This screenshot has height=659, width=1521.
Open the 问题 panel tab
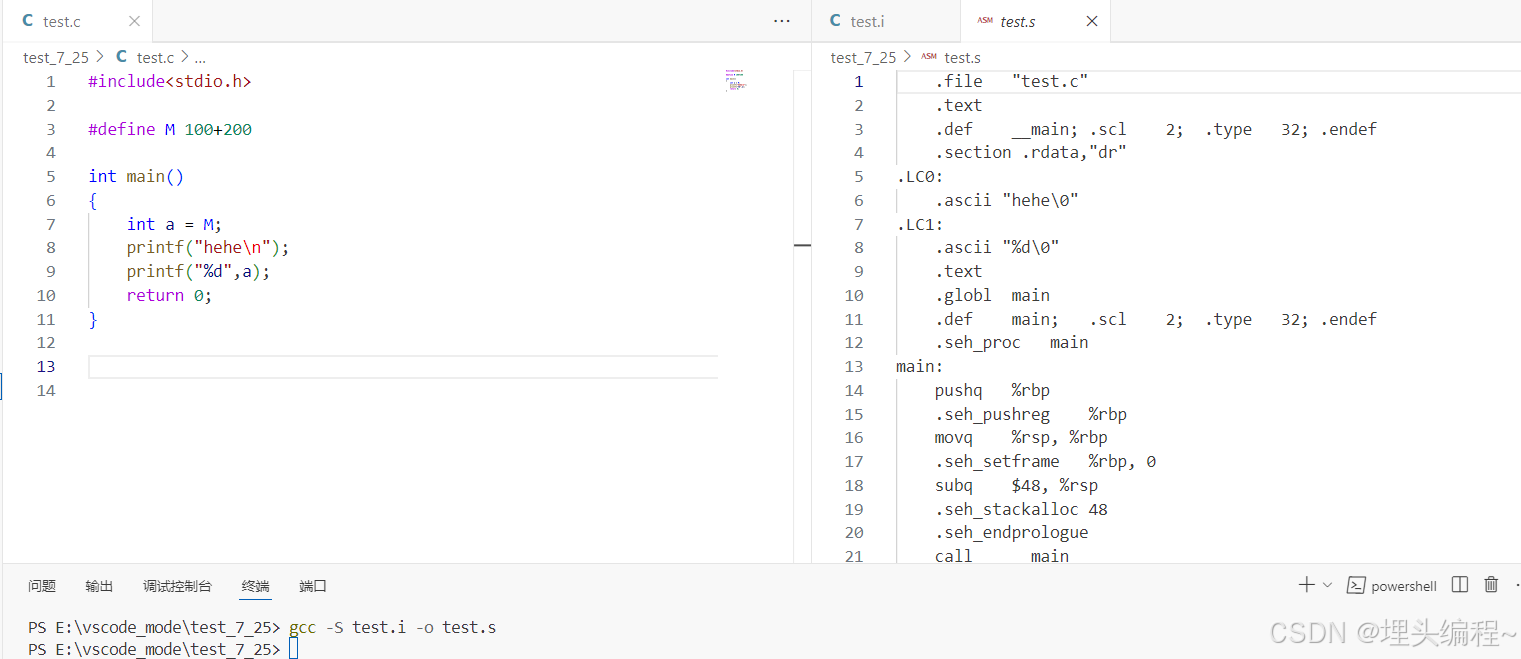(42, 586)
